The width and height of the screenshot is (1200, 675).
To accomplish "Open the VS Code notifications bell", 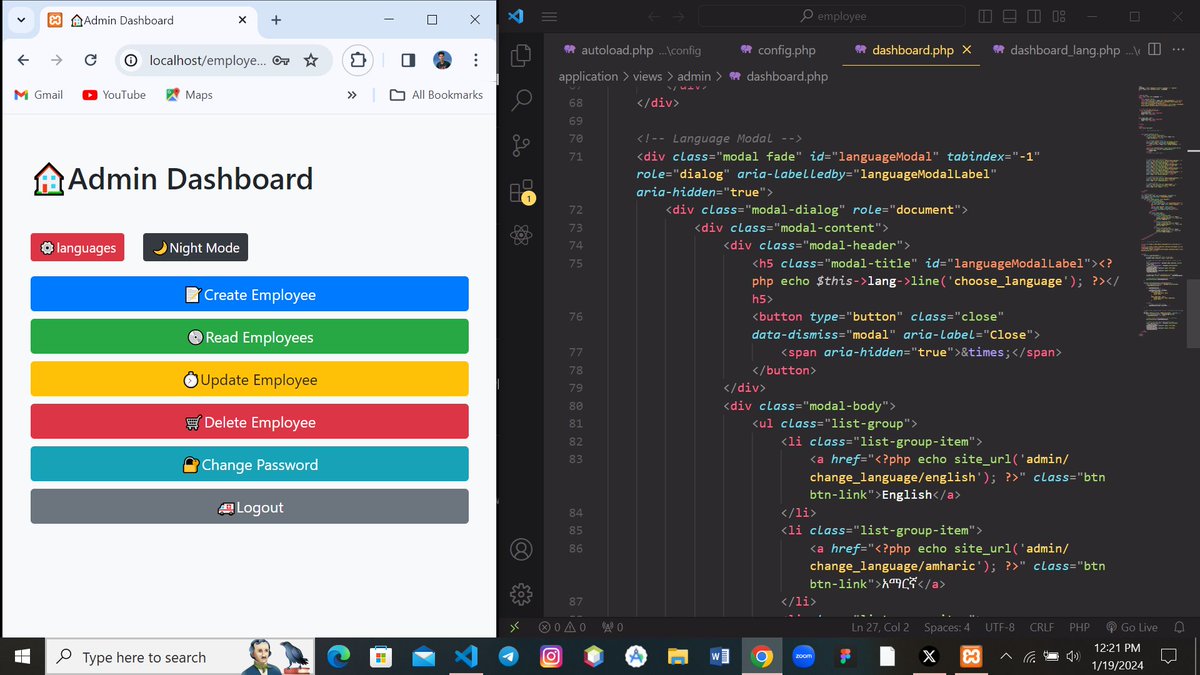I will coord(1179,627).
